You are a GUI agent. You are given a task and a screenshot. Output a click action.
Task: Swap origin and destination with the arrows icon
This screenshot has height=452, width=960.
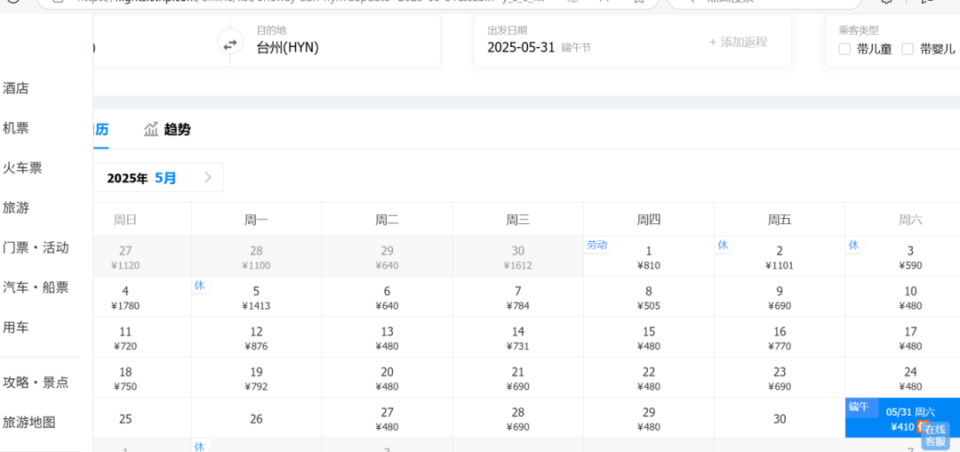coord(230,45)
